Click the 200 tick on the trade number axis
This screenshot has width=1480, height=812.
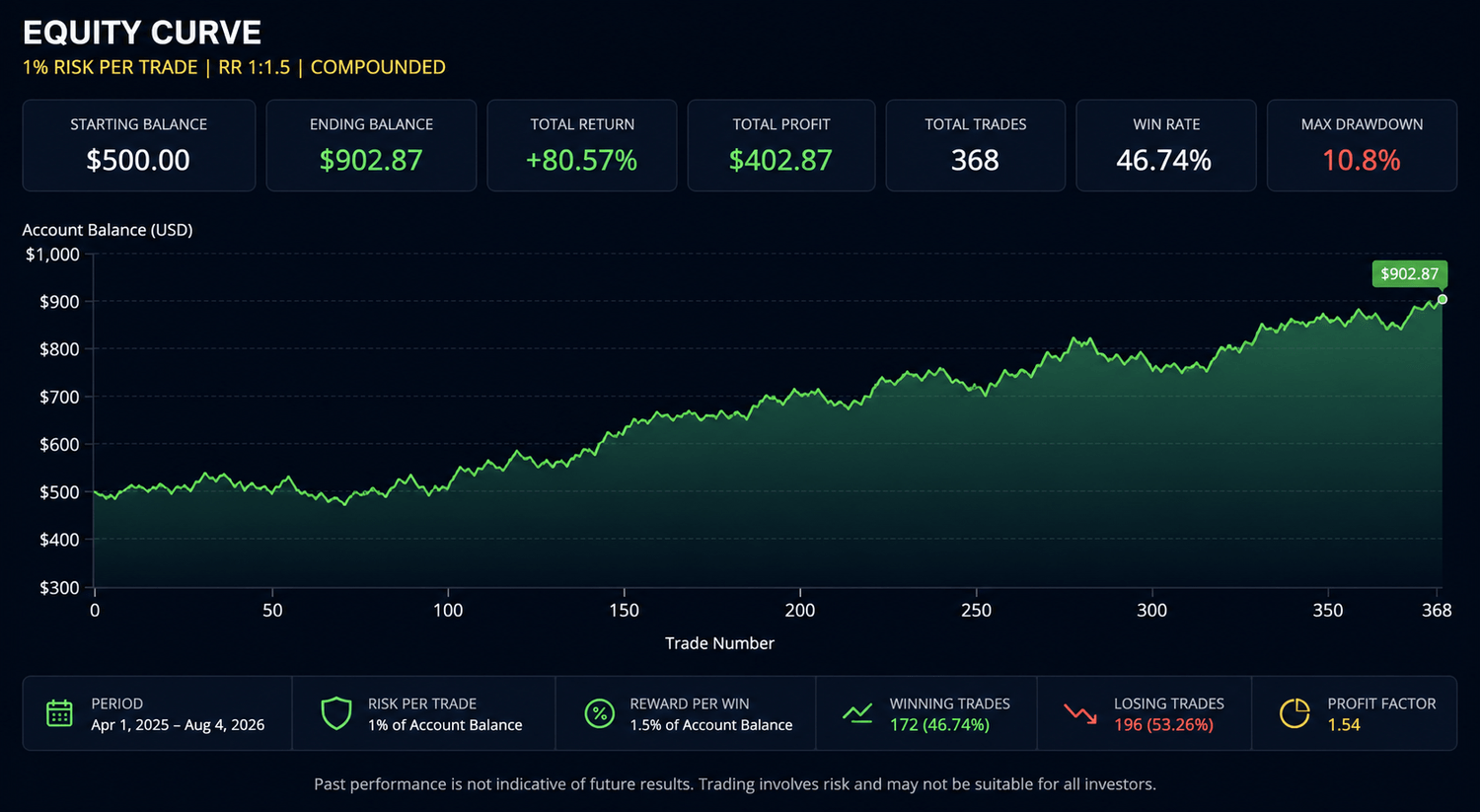click(x=800, y=610)
